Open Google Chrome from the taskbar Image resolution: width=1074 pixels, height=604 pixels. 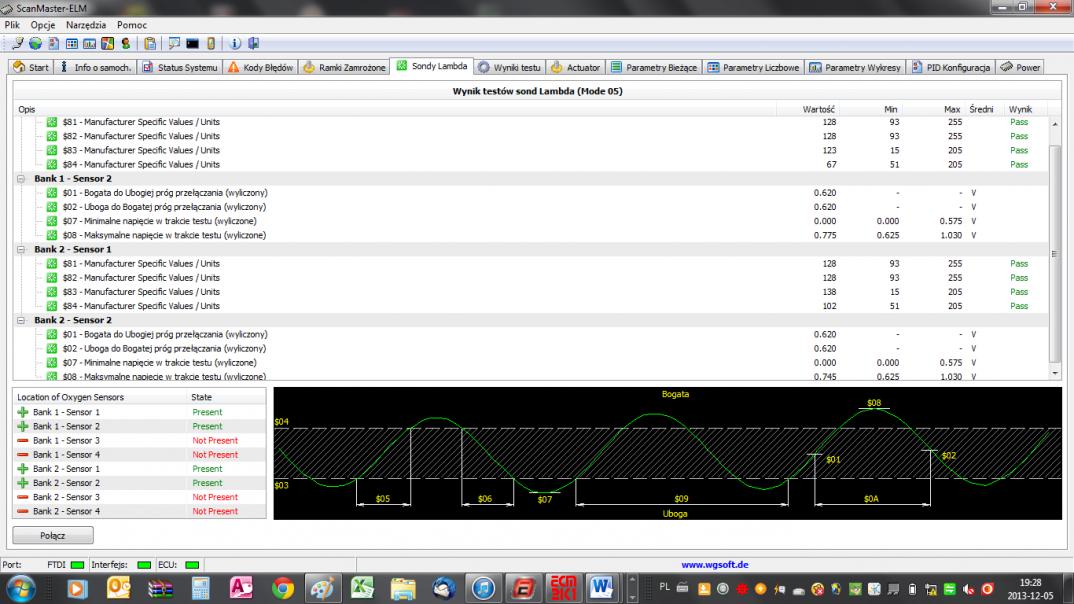[283, 587]
